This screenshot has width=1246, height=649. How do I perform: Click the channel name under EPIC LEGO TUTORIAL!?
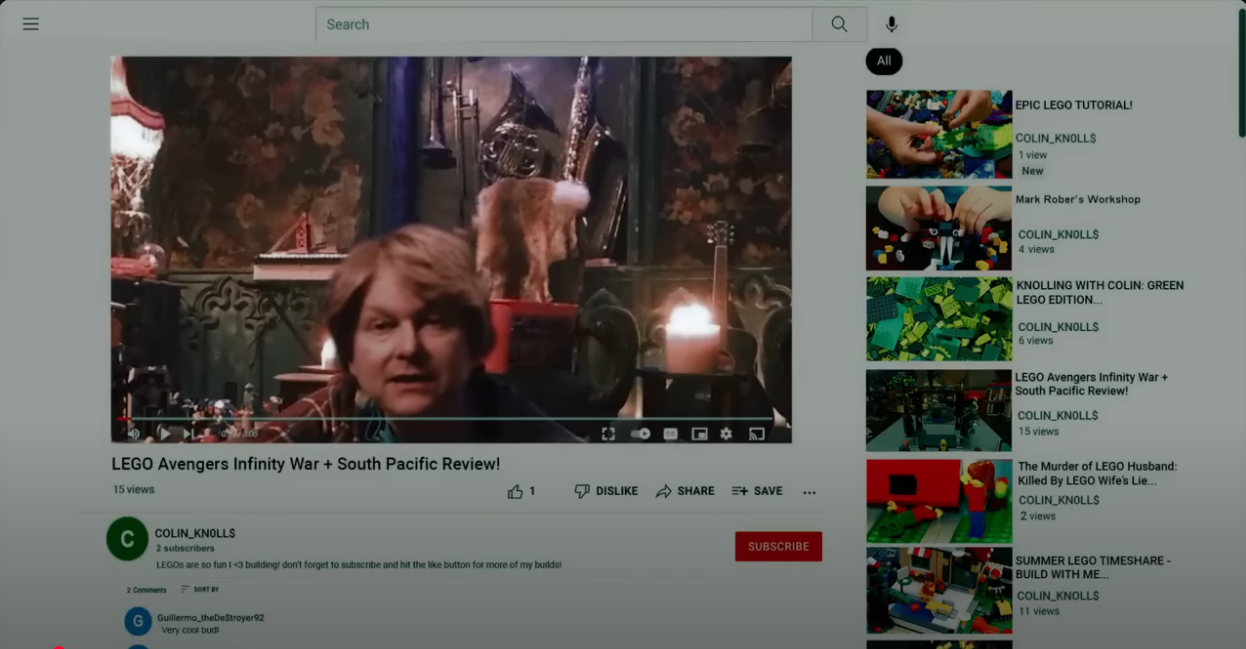pos(1056,139)
